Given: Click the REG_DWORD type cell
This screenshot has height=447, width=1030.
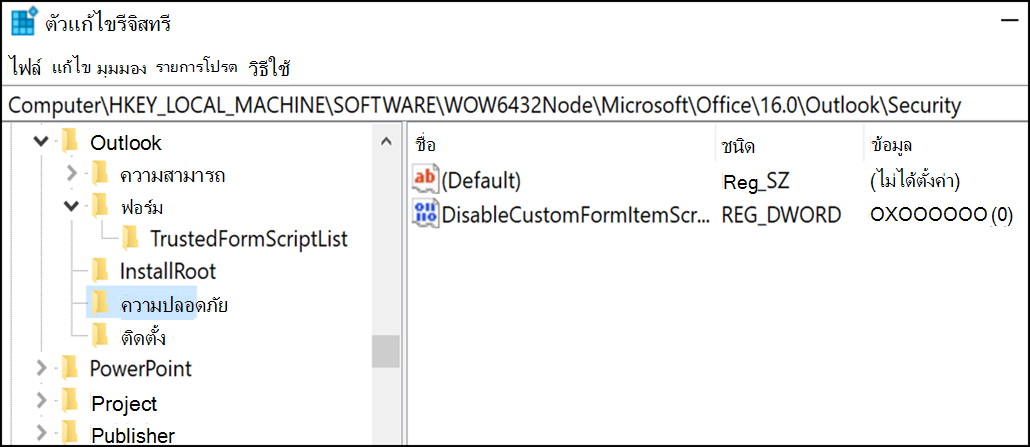Looking at the screenshot, I should [x=781, y=214].
